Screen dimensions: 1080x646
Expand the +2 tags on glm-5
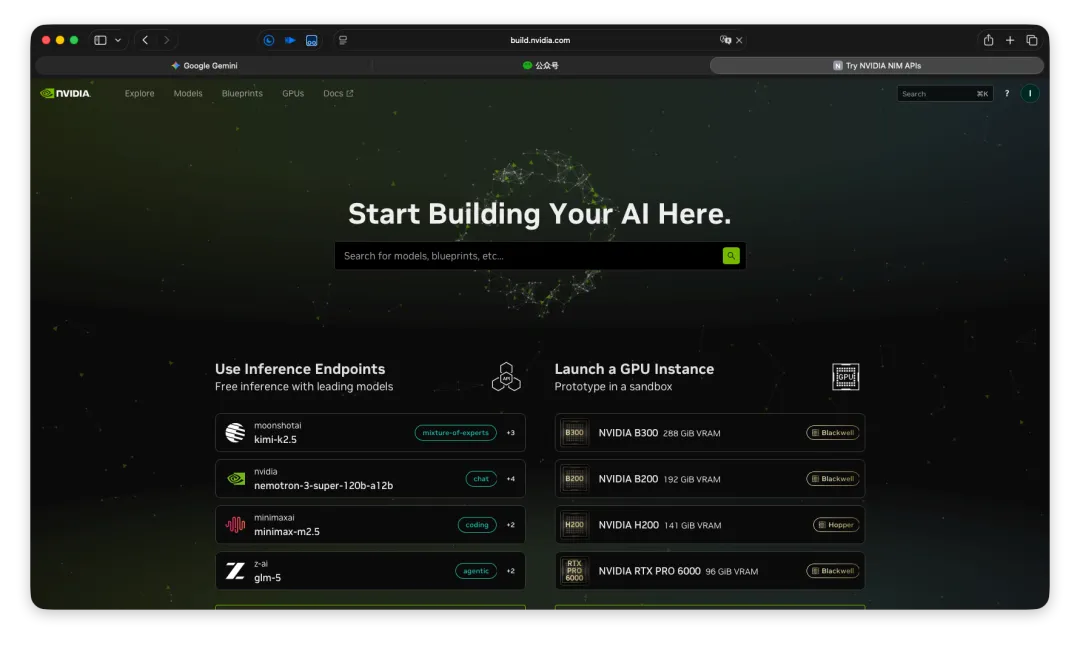click(x=510, y=571)
